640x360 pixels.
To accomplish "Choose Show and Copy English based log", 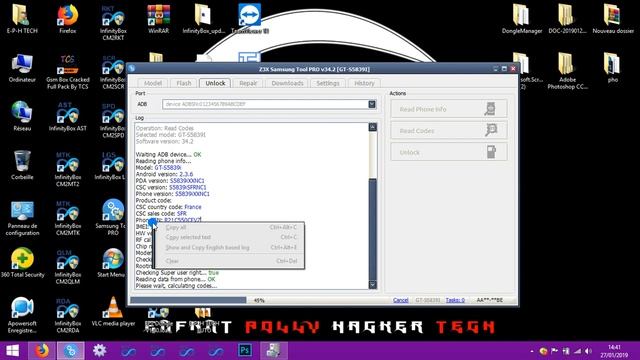I will pyautogui.click(x=230, y=247).
